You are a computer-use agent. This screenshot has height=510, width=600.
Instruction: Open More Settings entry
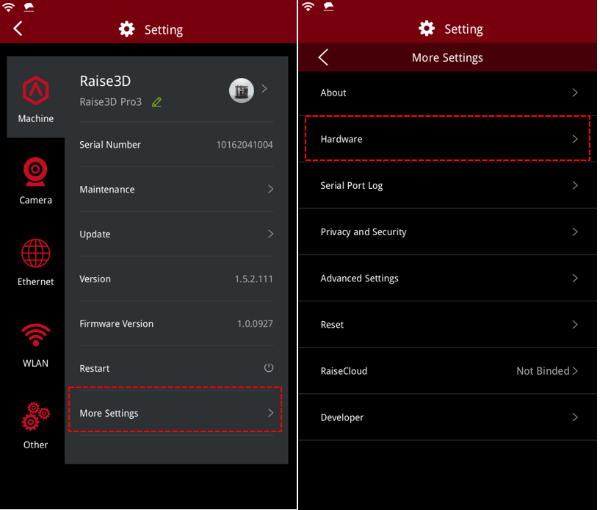(x=176, y=413)
